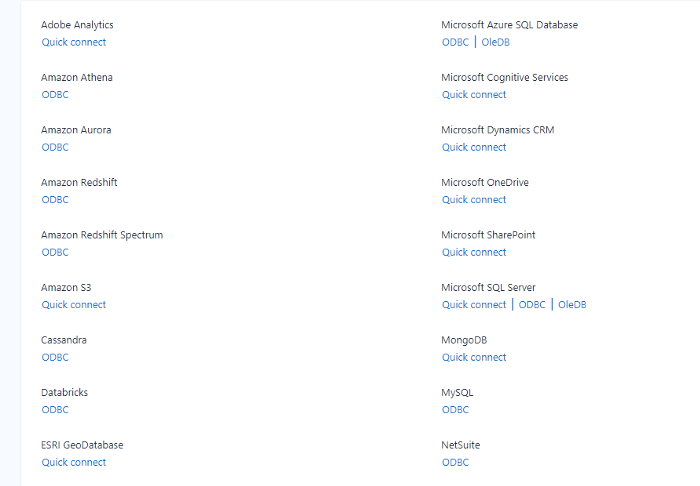
Task: Choose OleDB for Microsoft Azure SQL Database
Action: (495, 42)
